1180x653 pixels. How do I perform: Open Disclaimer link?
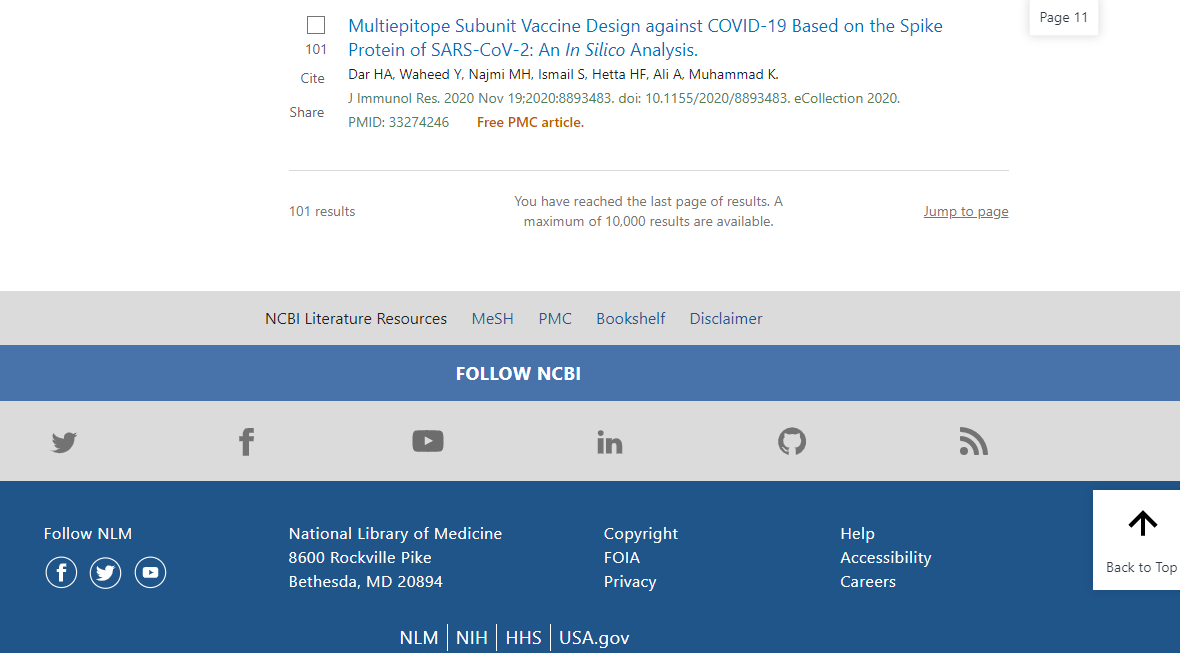[725, 318]
